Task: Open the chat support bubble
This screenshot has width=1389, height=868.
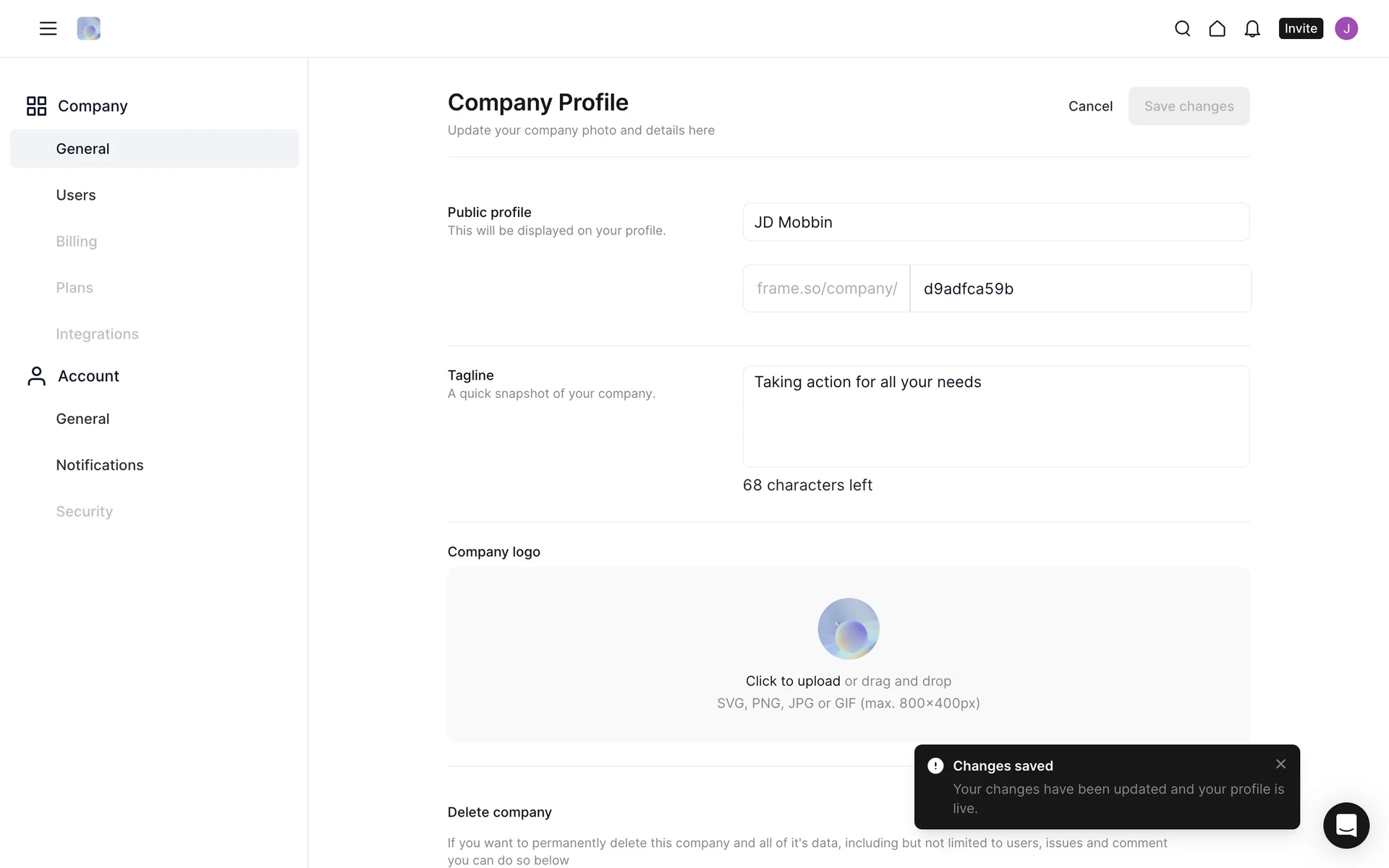Action: tap(1346, 825)
